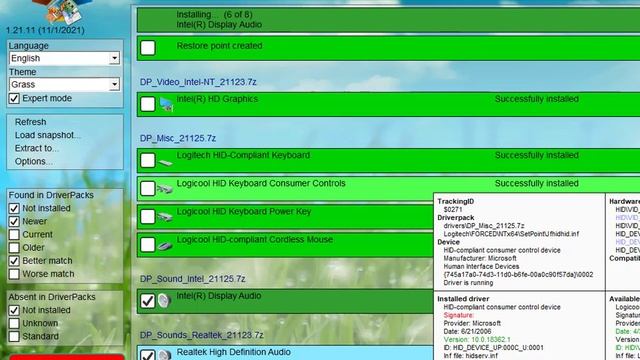
Task: Click the Version: 10.0.18362.1 text
Action: pyautogui.click(x=477, y=340)
